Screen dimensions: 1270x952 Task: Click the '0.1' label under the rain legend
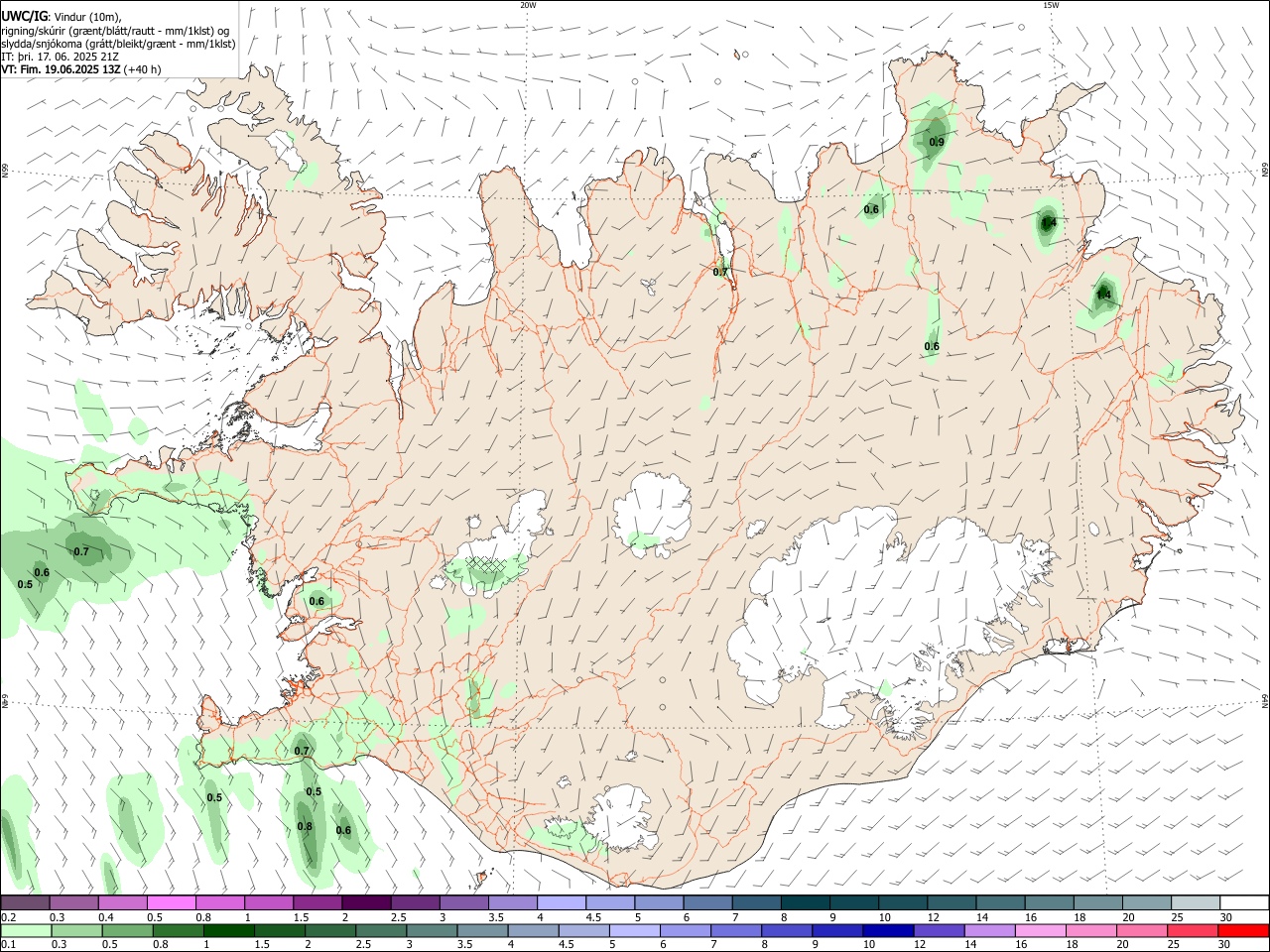[7, 945]
